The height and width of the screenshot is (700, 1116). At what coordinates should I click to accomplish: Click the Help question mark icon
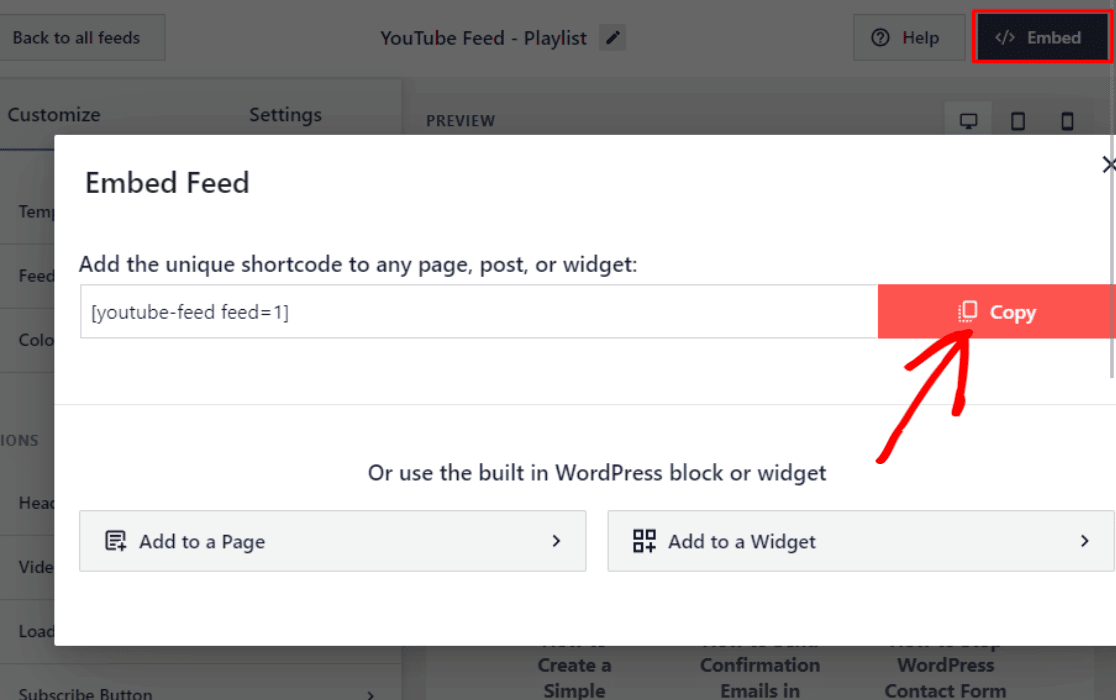pos(880,38)
